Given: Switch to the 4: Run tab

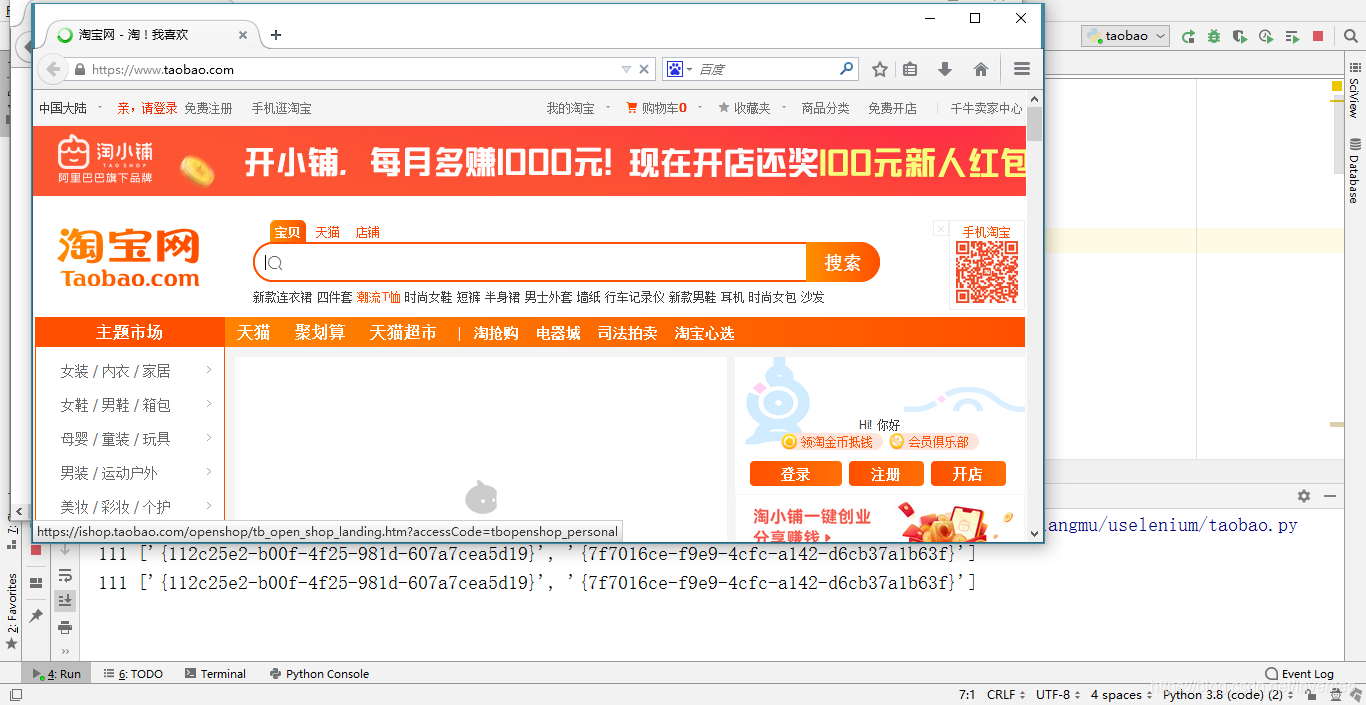Looking at the screenshot, I should click(x=57, y=674).
